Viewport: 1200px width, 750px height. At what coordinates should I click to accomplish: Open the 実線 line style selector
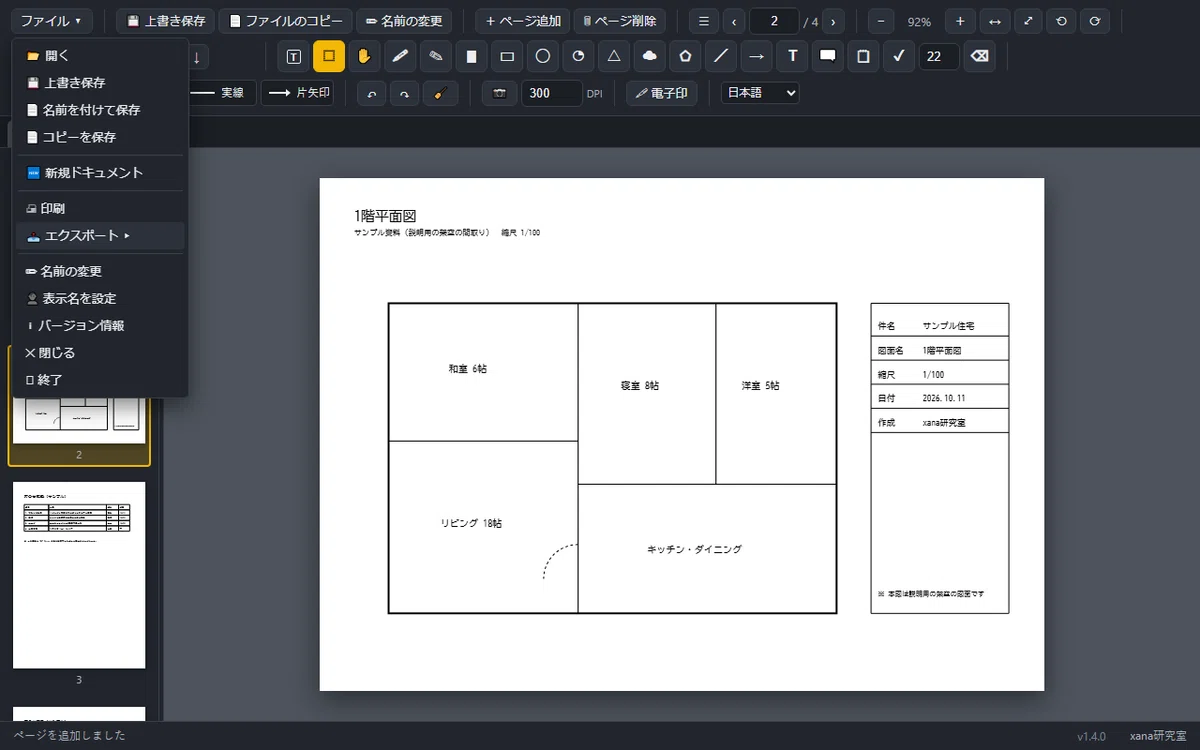click(220, 93)
